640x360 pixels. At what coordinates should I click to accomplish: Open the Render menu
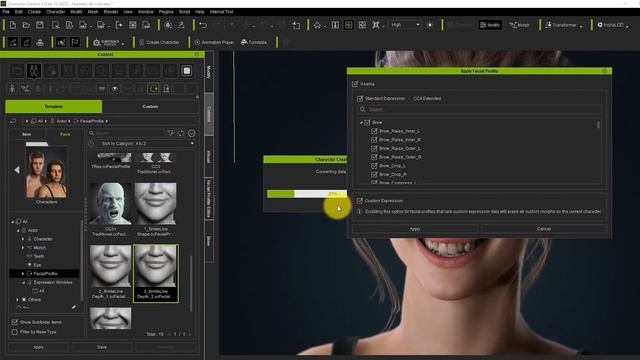point(111,12)
